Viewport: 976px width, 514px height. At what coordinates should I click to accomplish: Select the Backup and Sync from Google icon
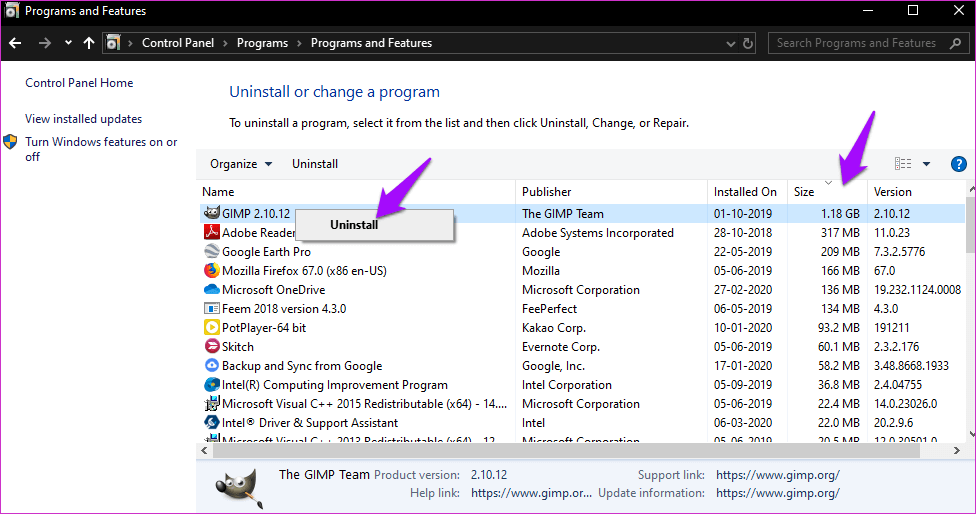[212, 365]
